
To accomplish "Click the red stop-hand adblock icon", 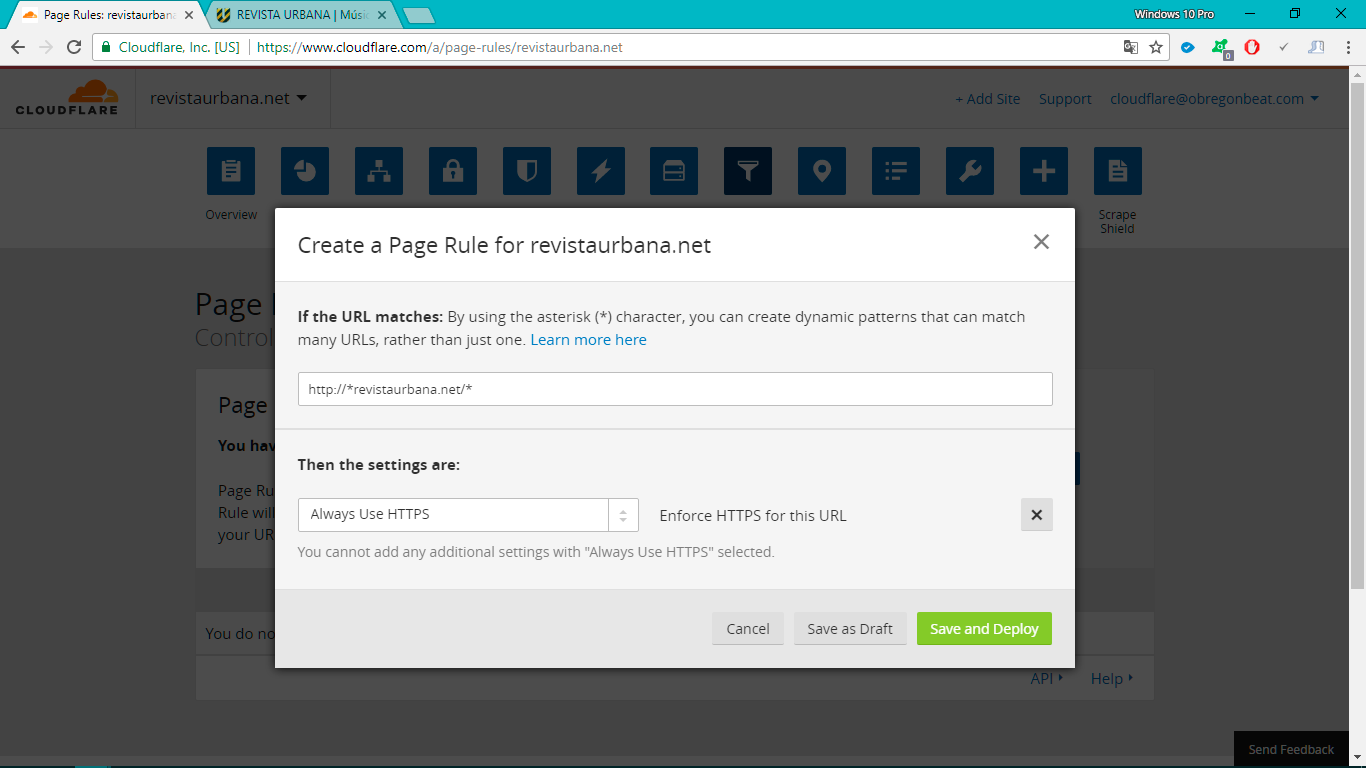I will (x=1252, y=47).
